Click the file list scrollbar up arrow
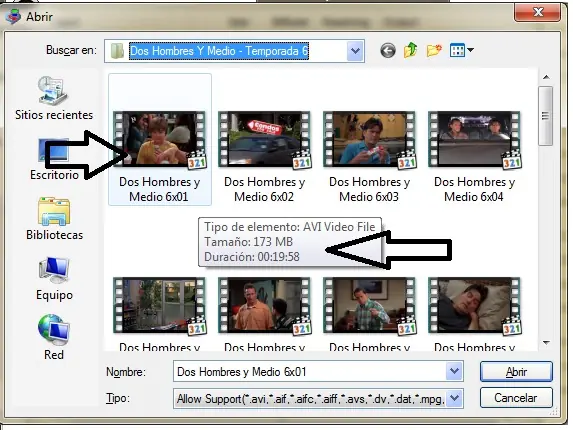Screen dimensions: 573x430 546,77
